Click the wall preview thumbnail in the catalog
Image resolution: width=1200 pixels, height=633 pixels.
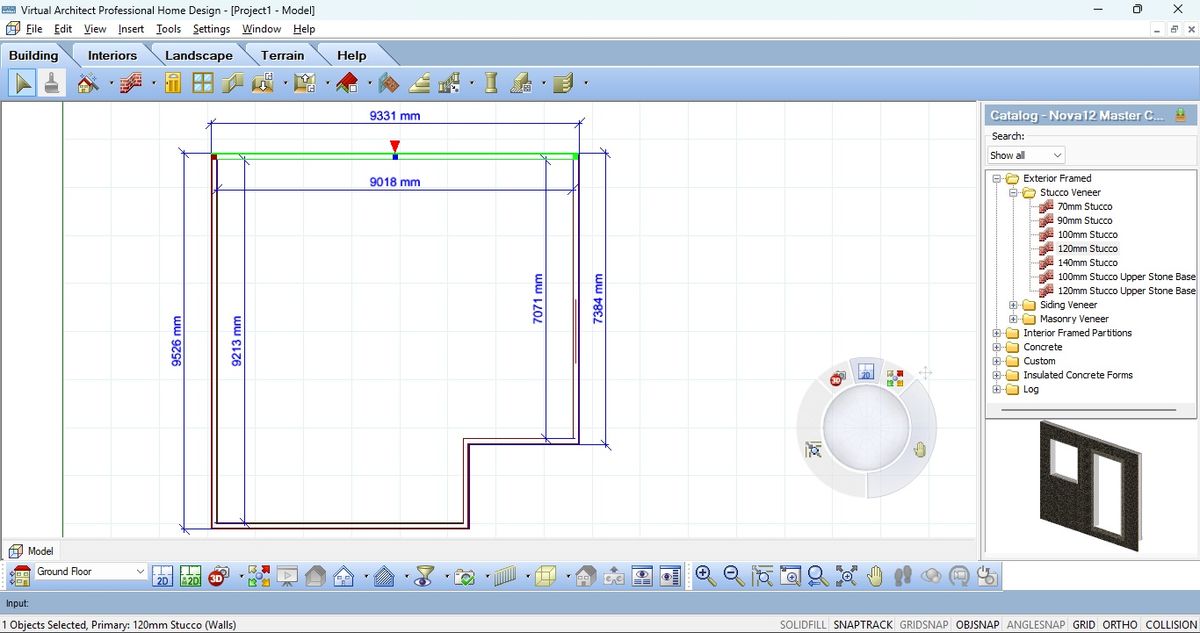(1090, 487)
